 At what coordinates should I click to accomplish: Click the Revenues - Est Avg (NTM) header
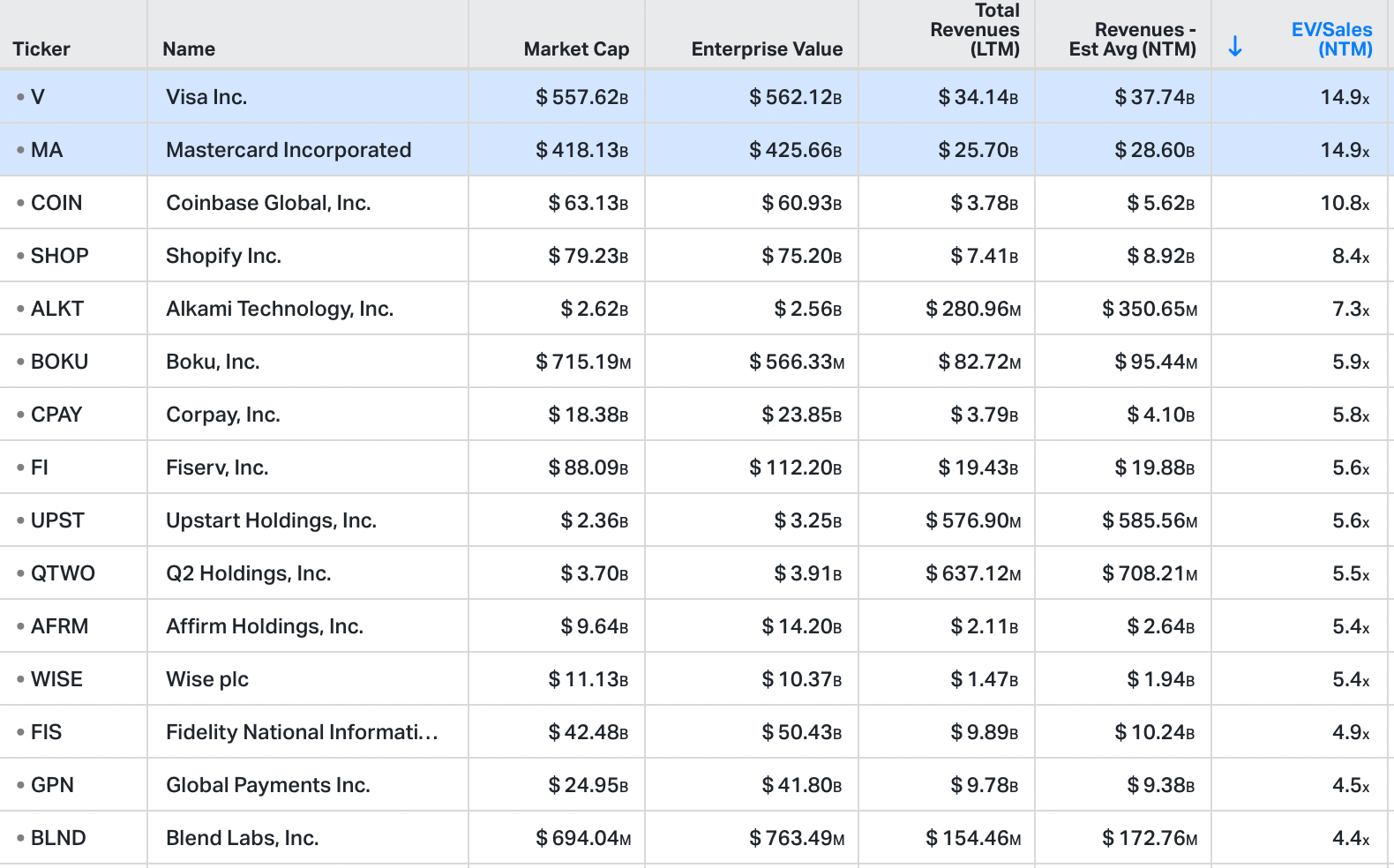(x=1133, y=40)
